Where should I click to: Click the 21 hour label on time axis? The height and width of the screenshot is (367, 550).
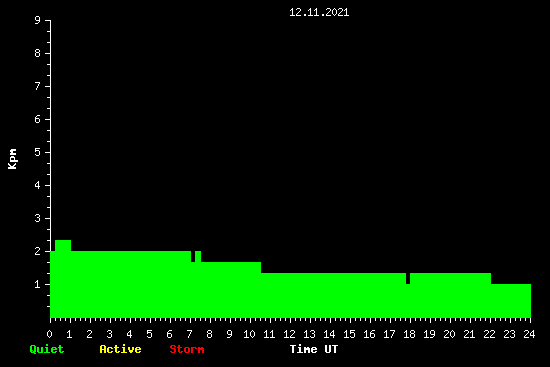click(469, 334)
